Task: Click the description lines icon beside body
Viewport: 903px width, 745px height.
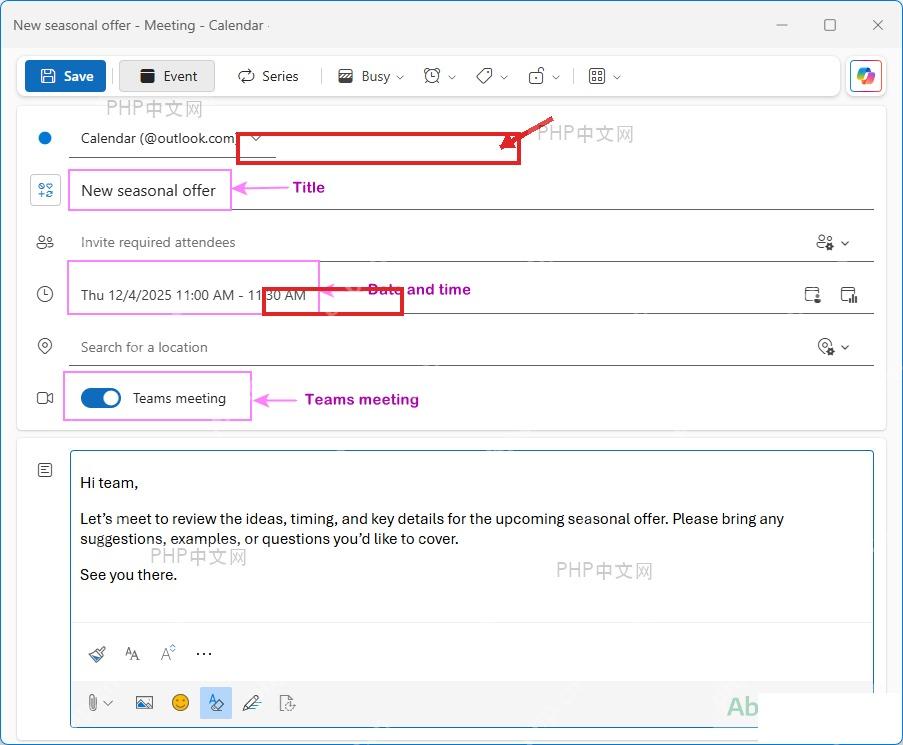Action: pos(45,470)
